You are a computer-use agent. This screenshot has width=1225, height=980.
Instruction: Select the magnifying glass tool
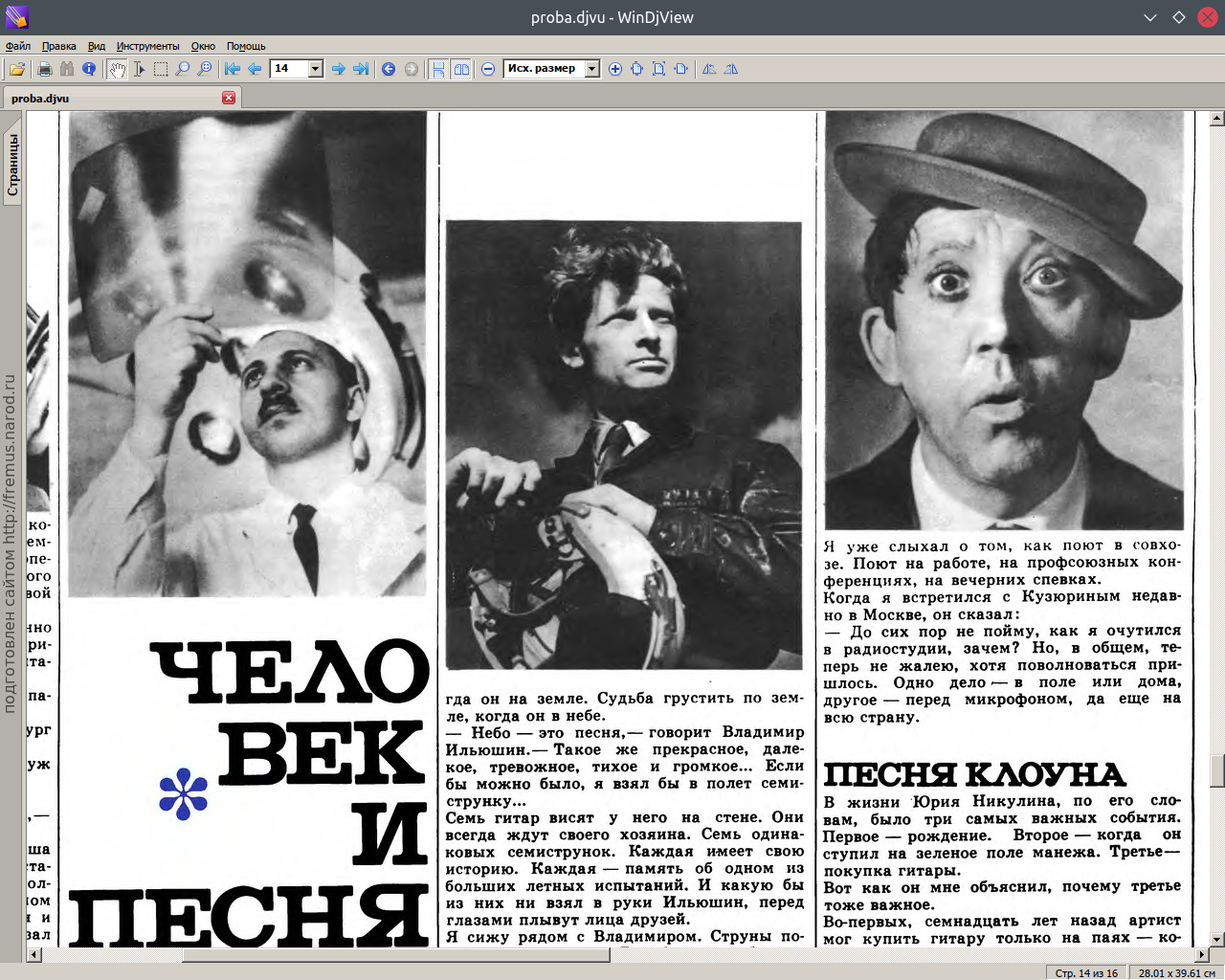click(x=183, y=69)
